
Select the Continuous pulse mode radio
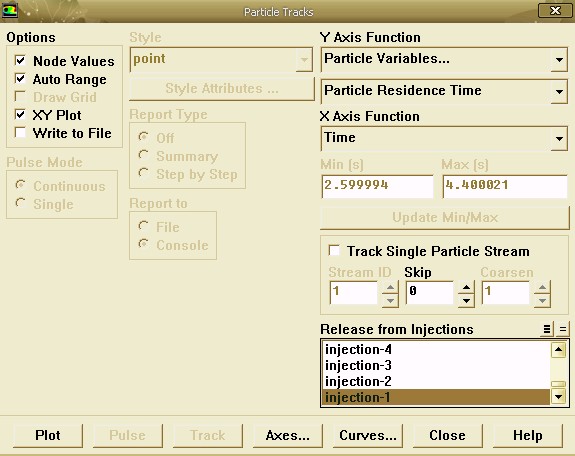click(x=21, y=185)
